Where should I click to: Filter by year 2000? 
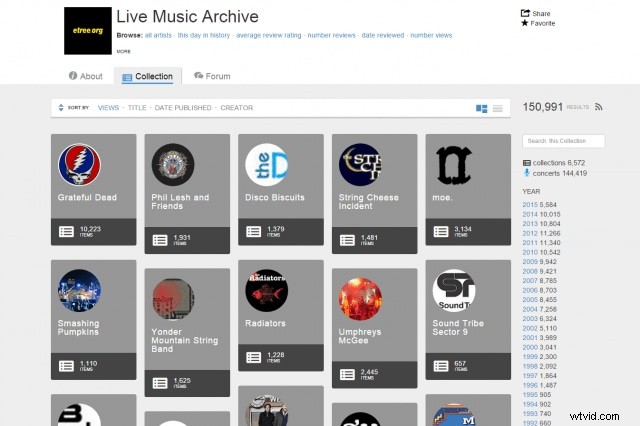click(x=530, y=347)
